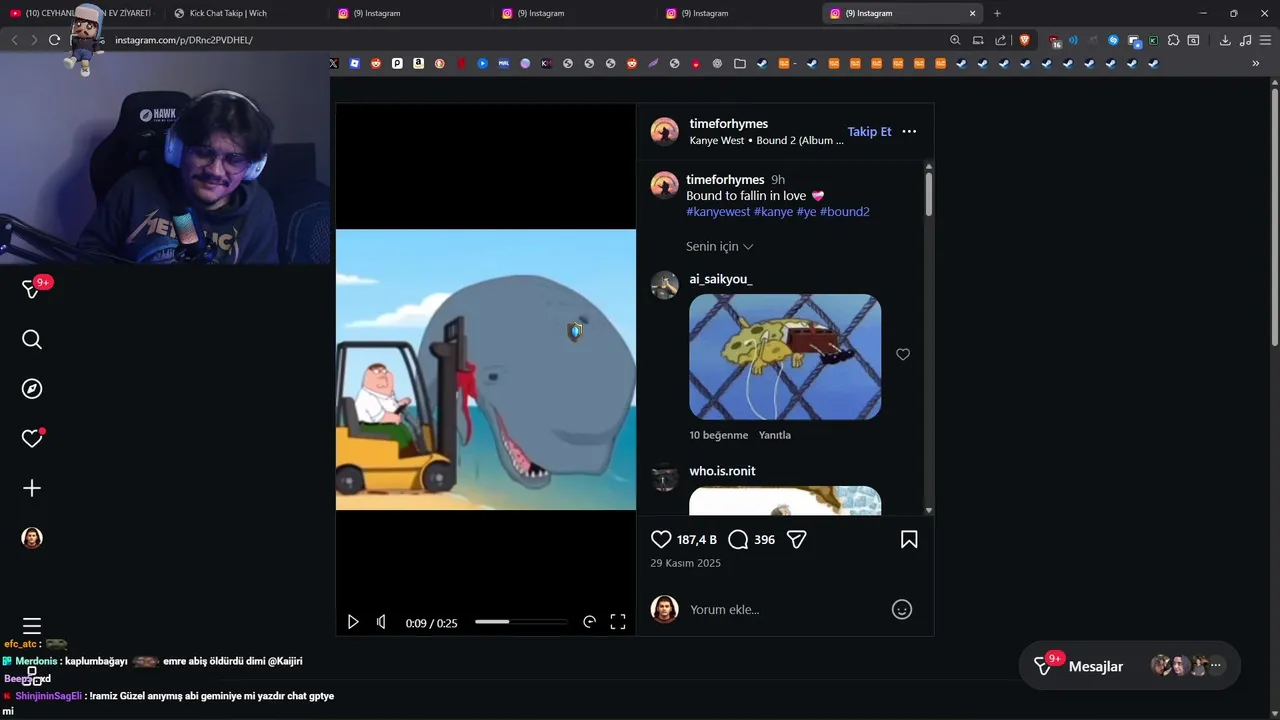This screenshot has width=1280, height=720.
Task: Click Yanıtla under ai_saikyou_ comment
Action: [x=775, y=435]
